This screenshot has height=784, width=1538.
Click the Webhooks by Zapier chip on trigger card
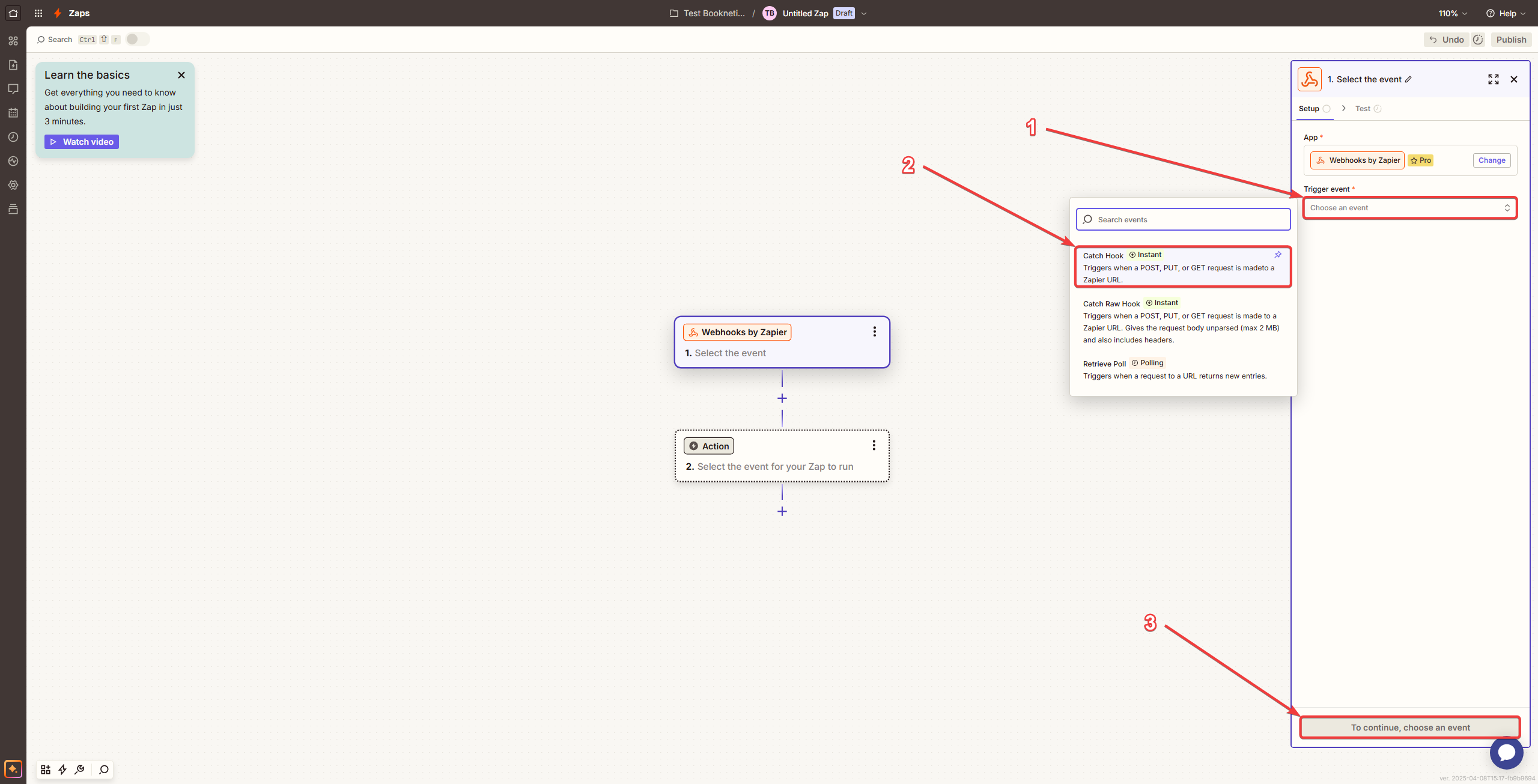(737, 332)
